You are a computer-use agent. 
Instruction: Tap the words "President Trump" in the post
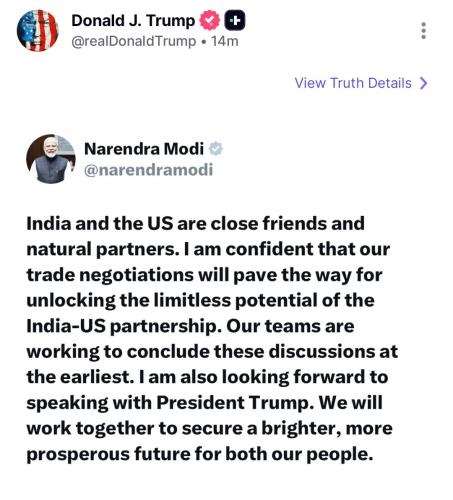point(235,402)
